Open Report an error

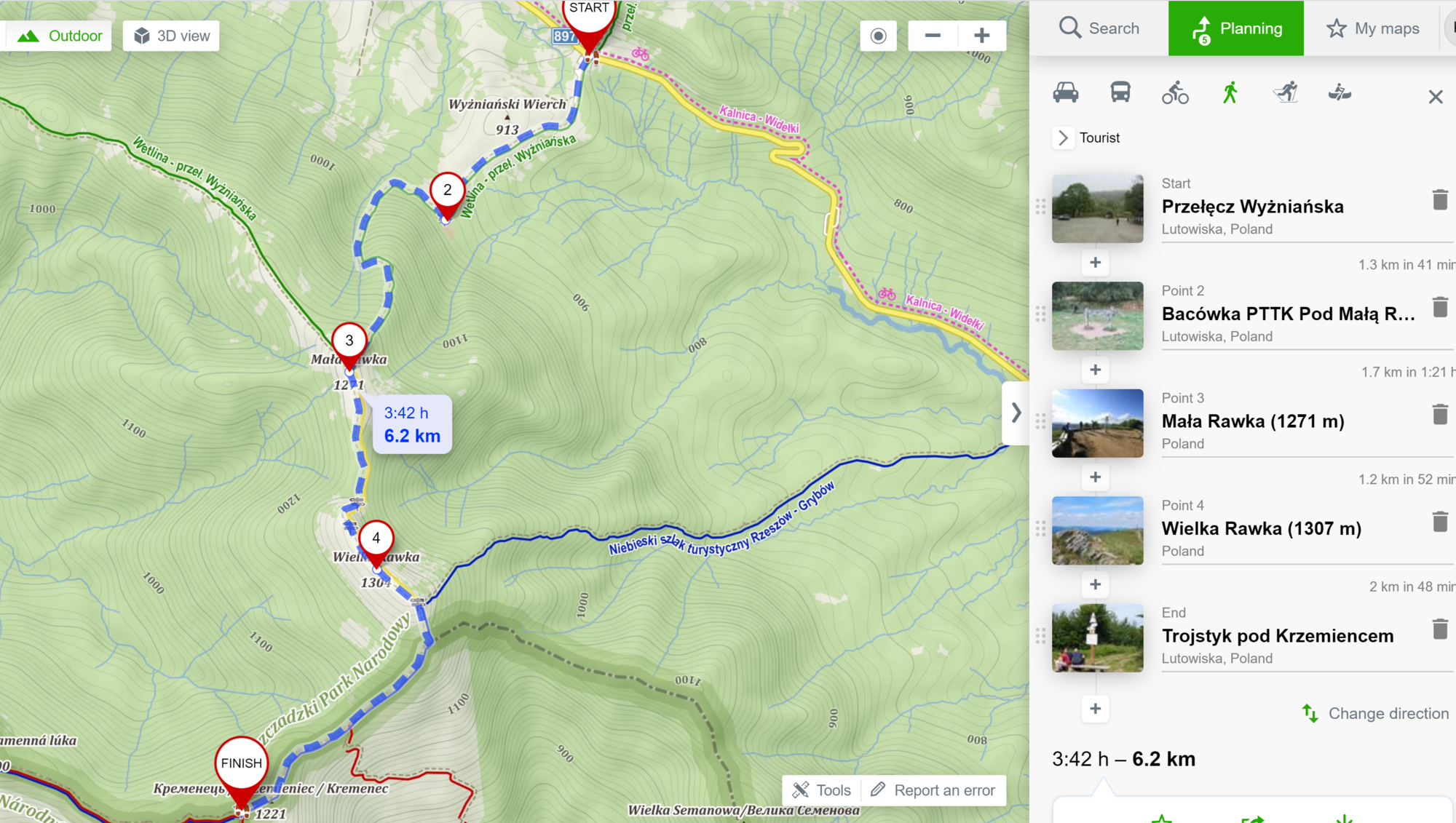coord(933,790)
